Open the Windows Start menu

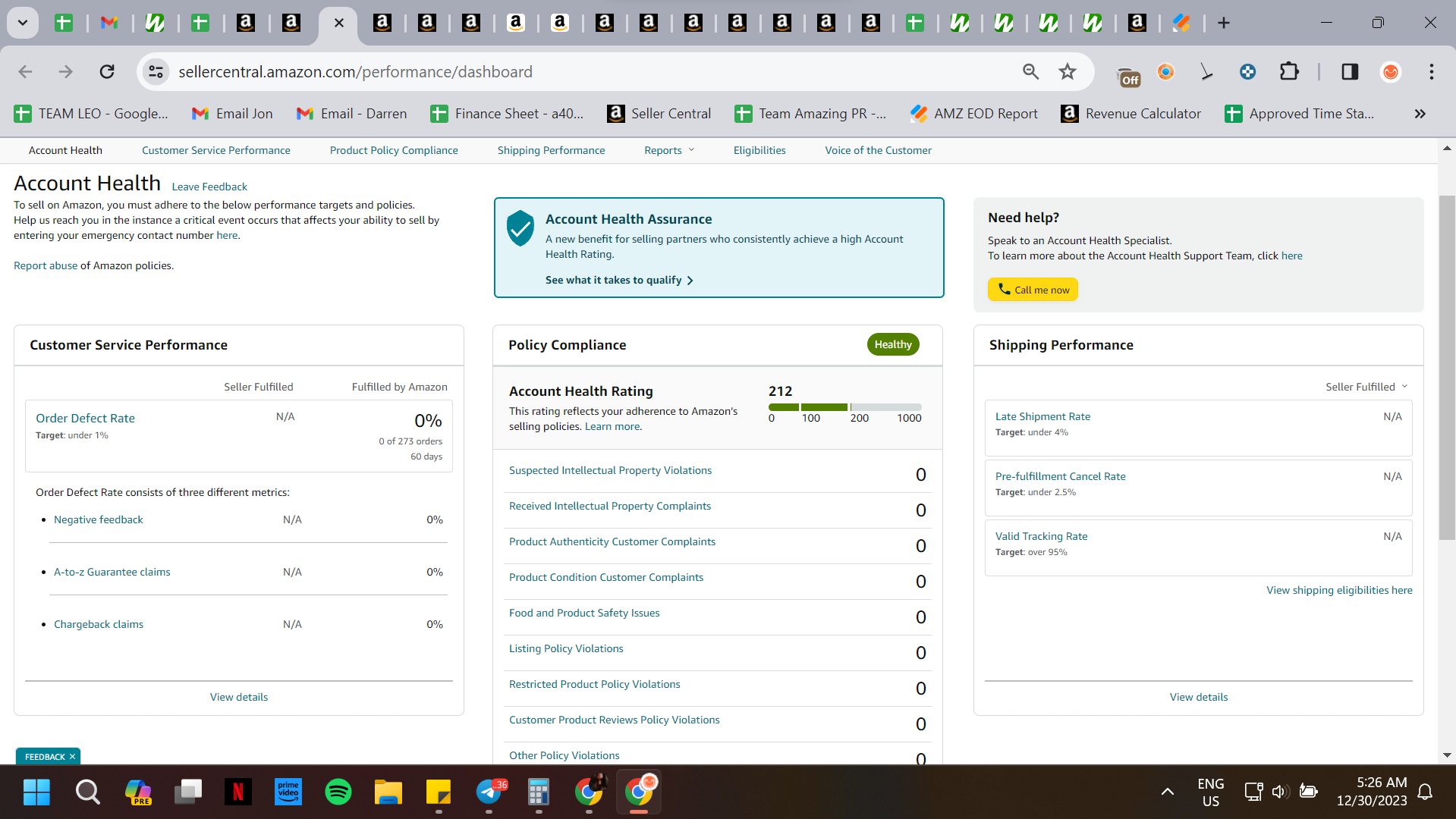point(36,792)
